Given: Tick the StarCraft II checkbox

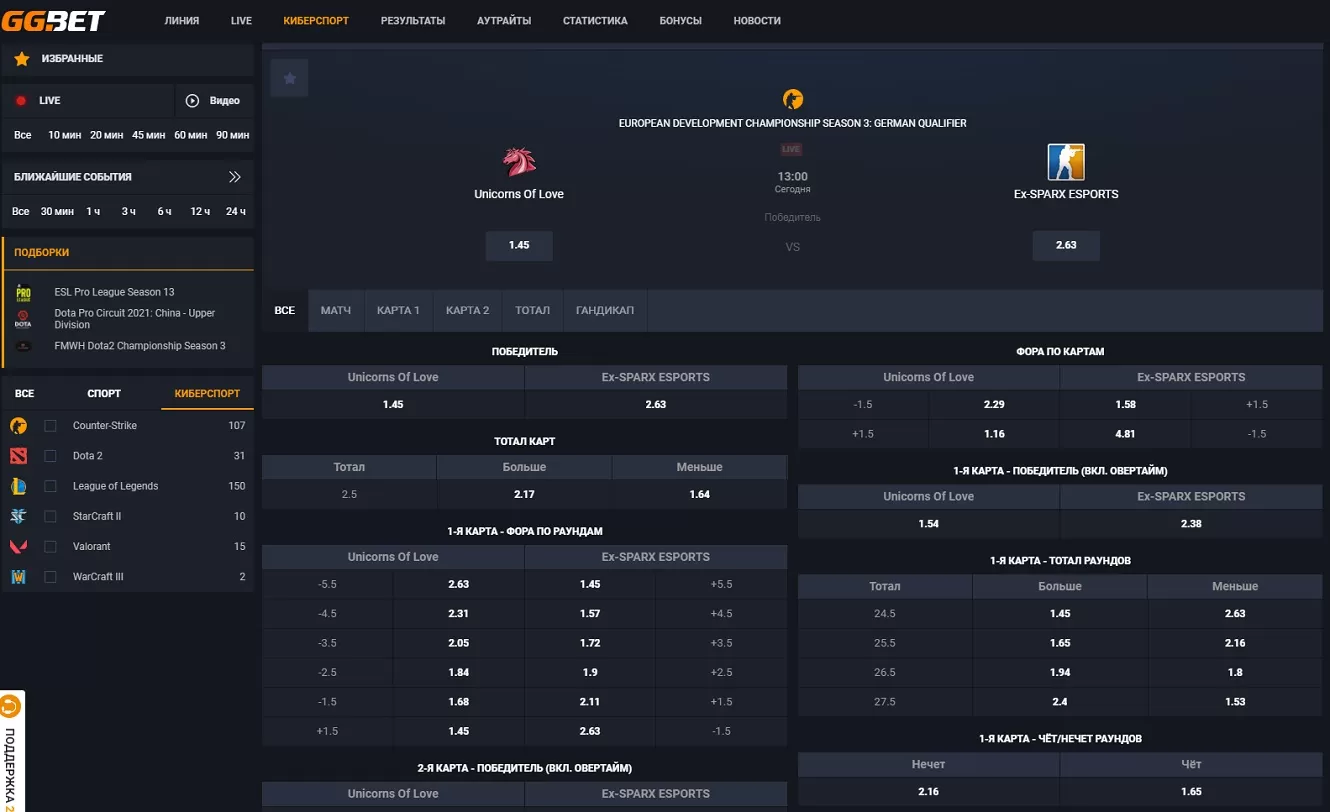Looking at the screenshot, I should [50, 517].
